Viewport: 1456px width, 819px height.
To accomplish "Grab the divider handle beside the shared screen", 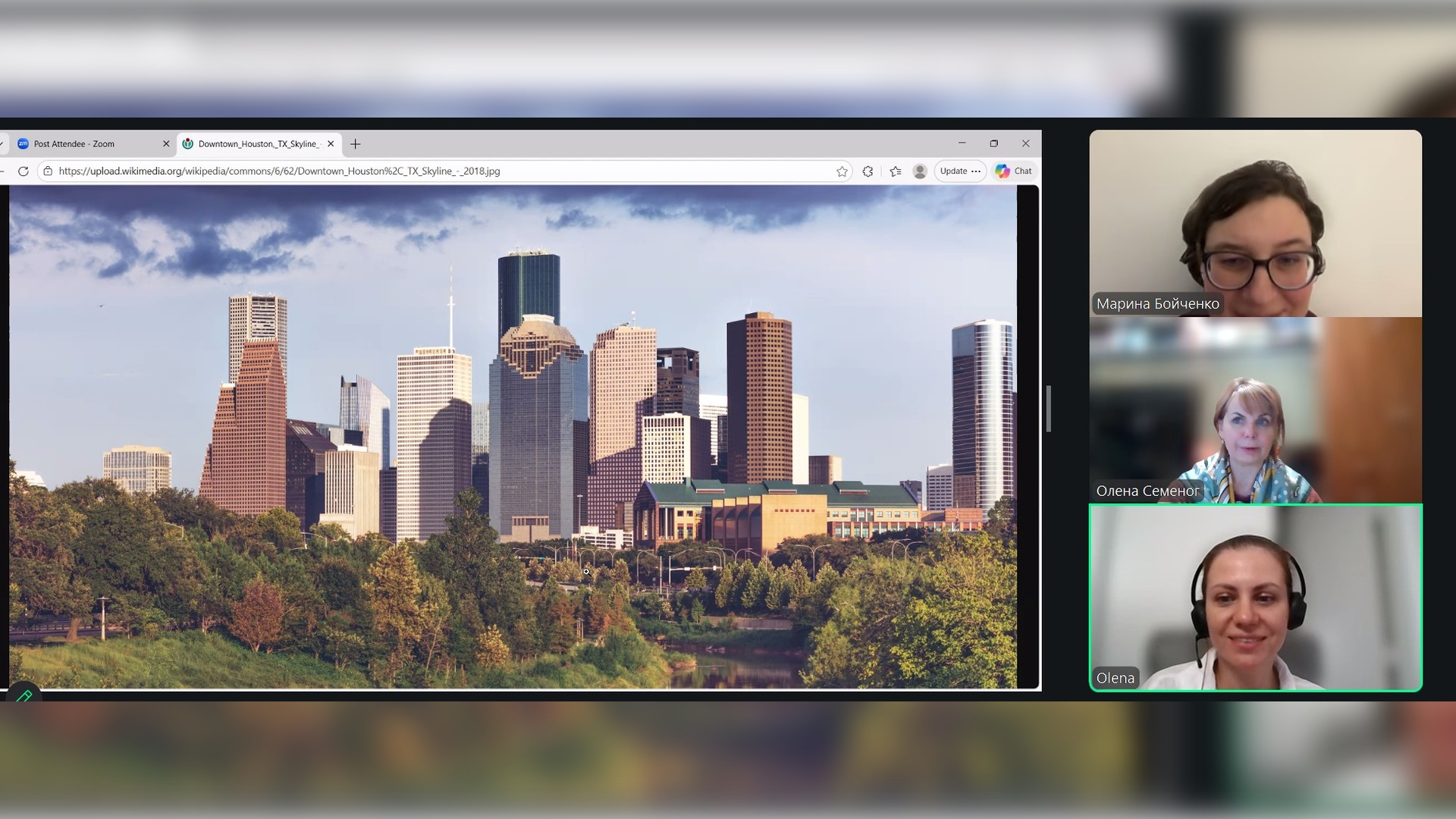I will [1048, 409].
